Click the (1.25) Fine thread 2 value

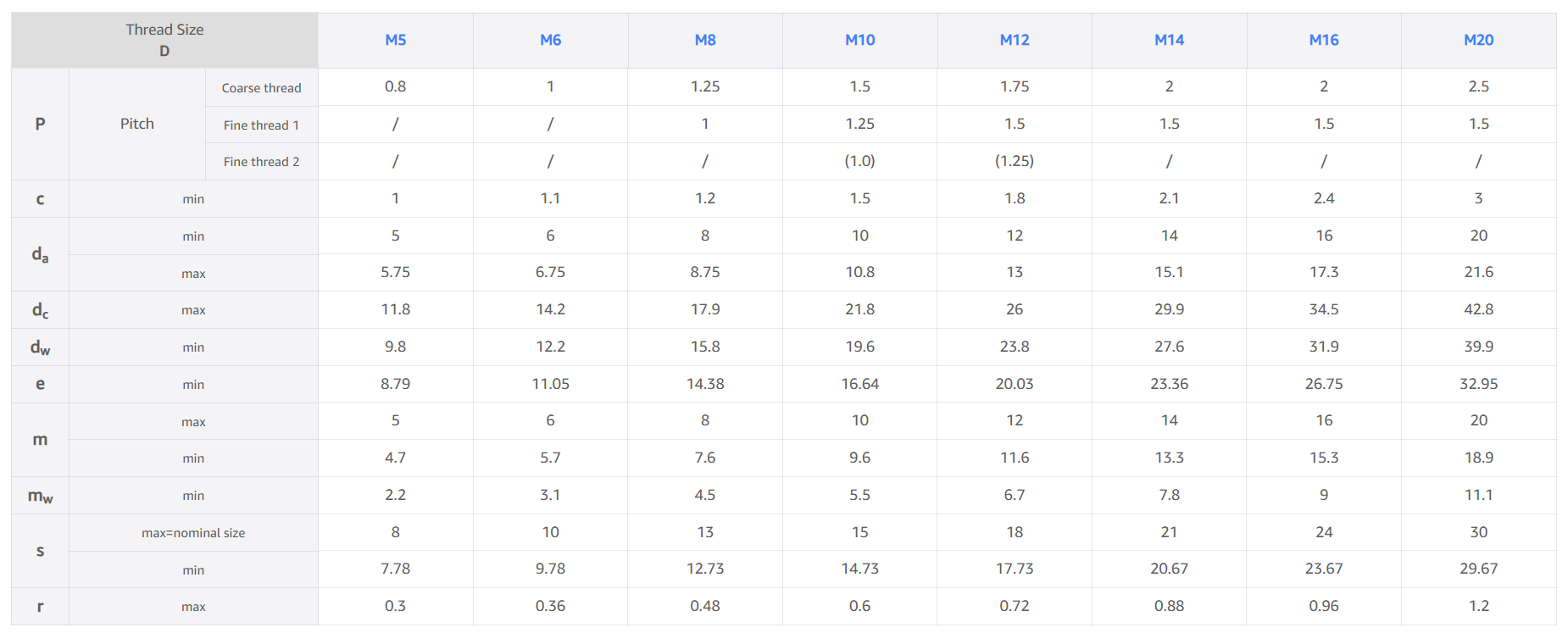point(1014,161)
